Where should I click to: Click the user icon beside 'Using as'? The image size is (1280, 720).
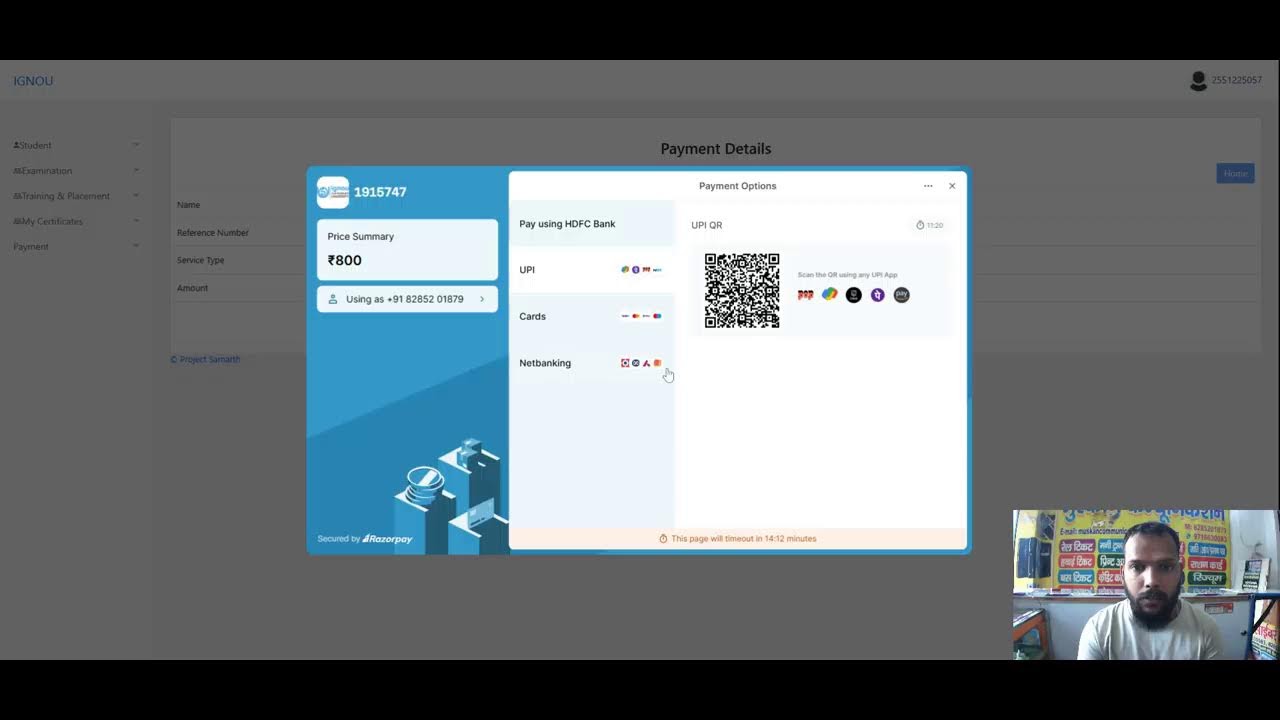coord(333,299)
